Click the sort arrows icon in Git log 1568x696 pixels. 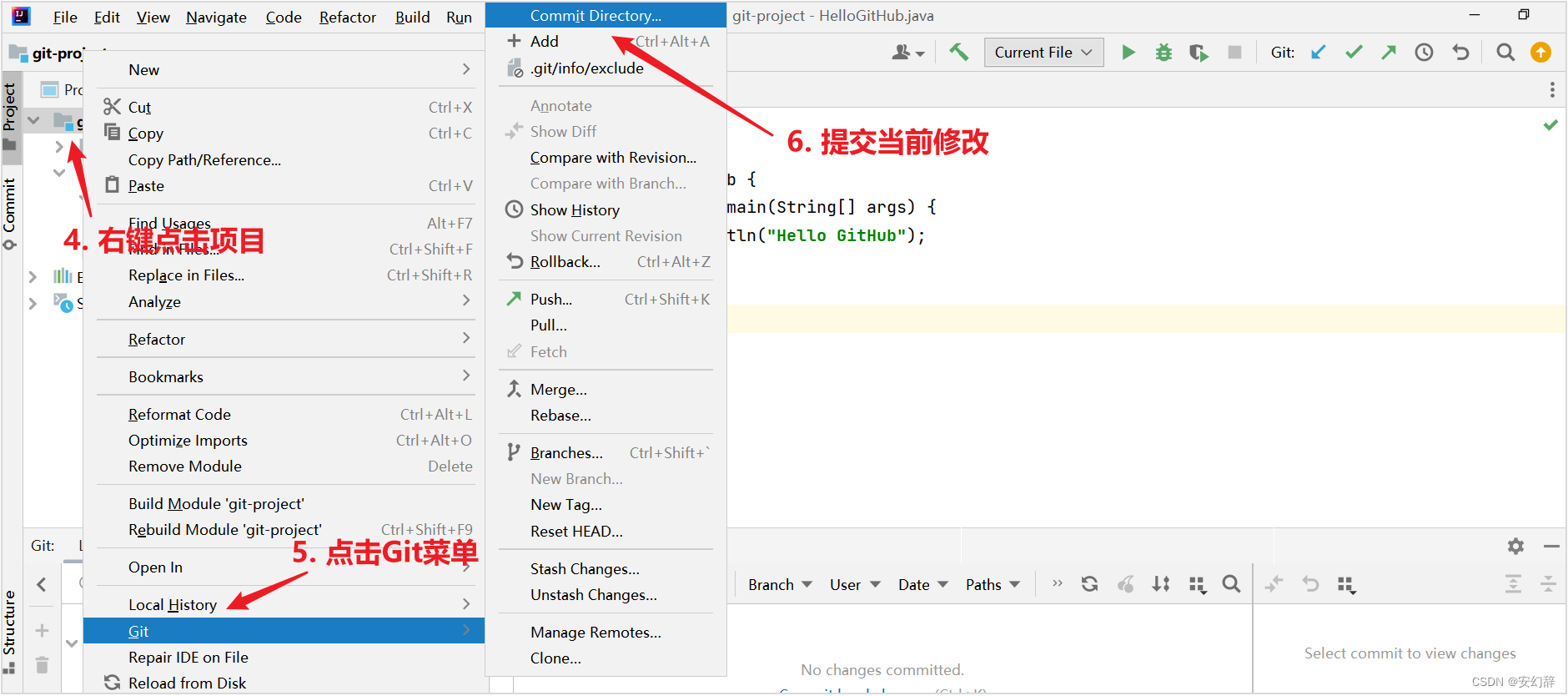(x=1161, y=584)
